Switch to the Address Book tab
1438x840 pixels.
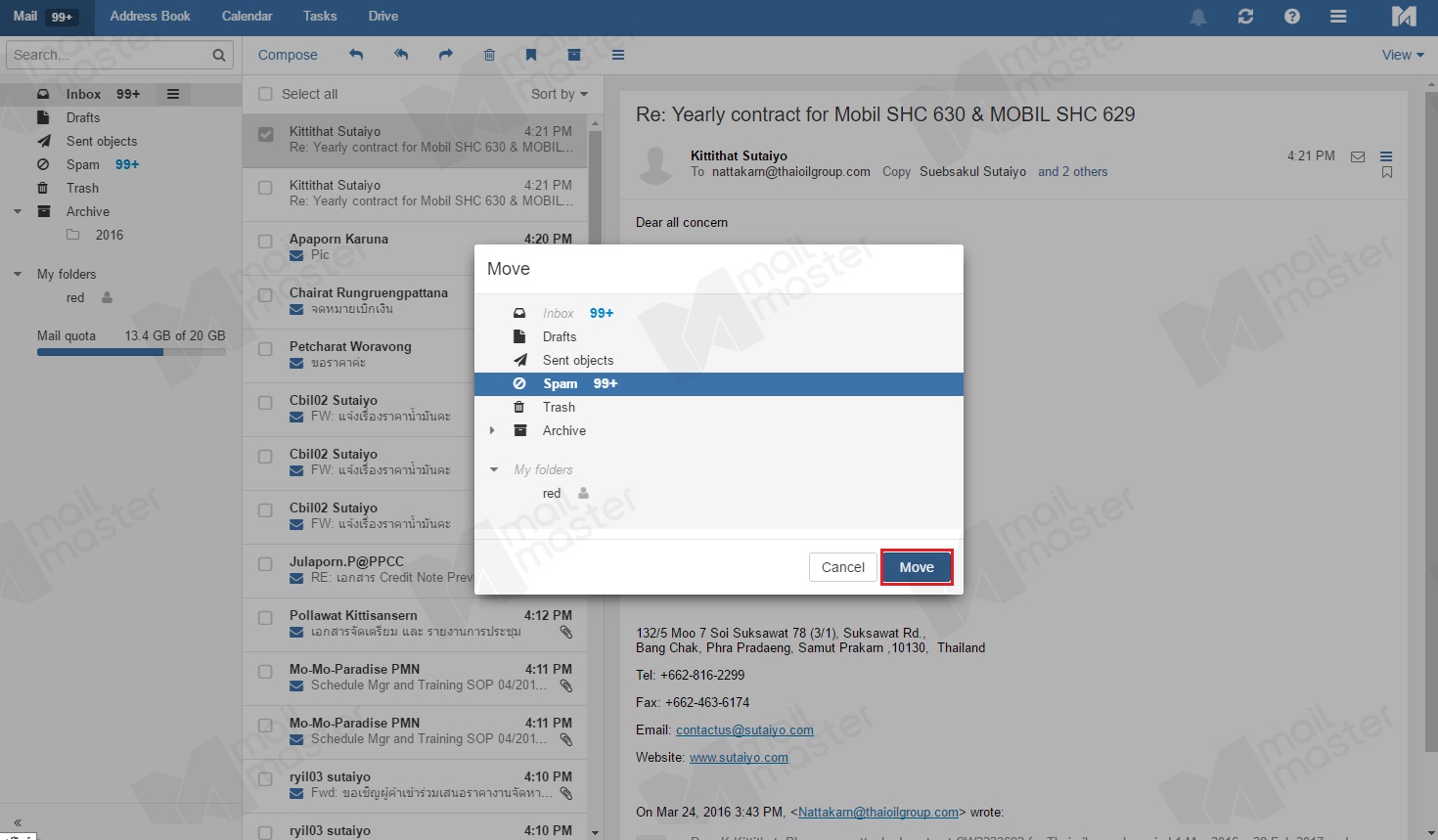(x=150, y=17)
